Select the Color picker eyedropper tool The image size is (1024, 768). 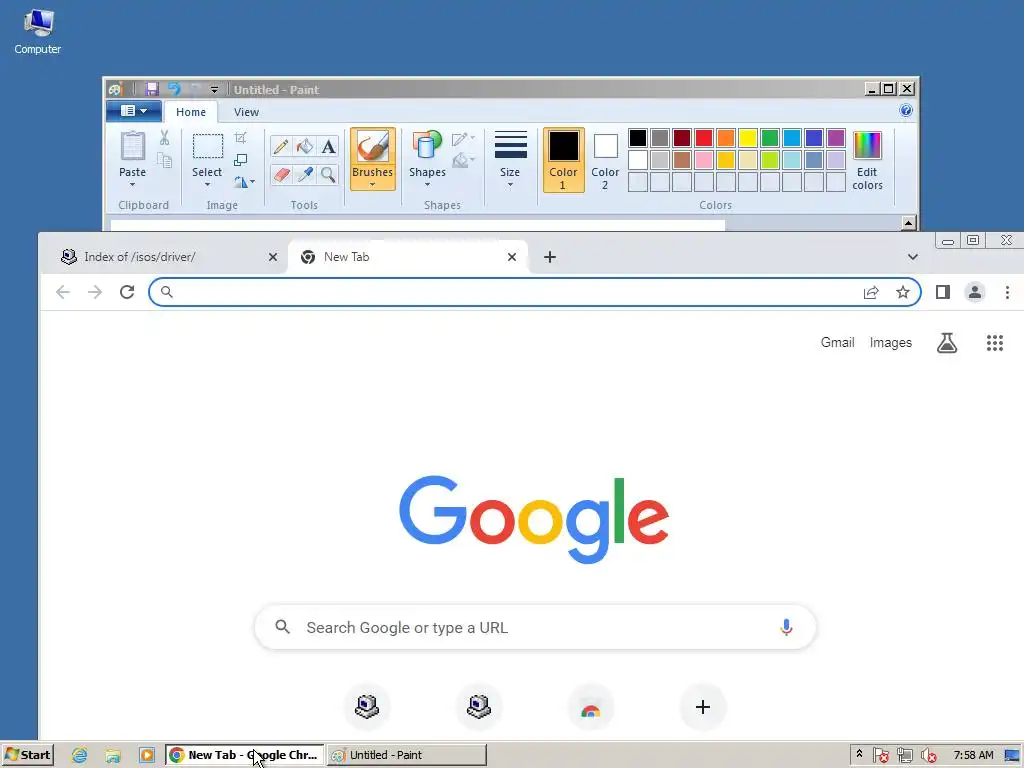[x=304, y=174]
